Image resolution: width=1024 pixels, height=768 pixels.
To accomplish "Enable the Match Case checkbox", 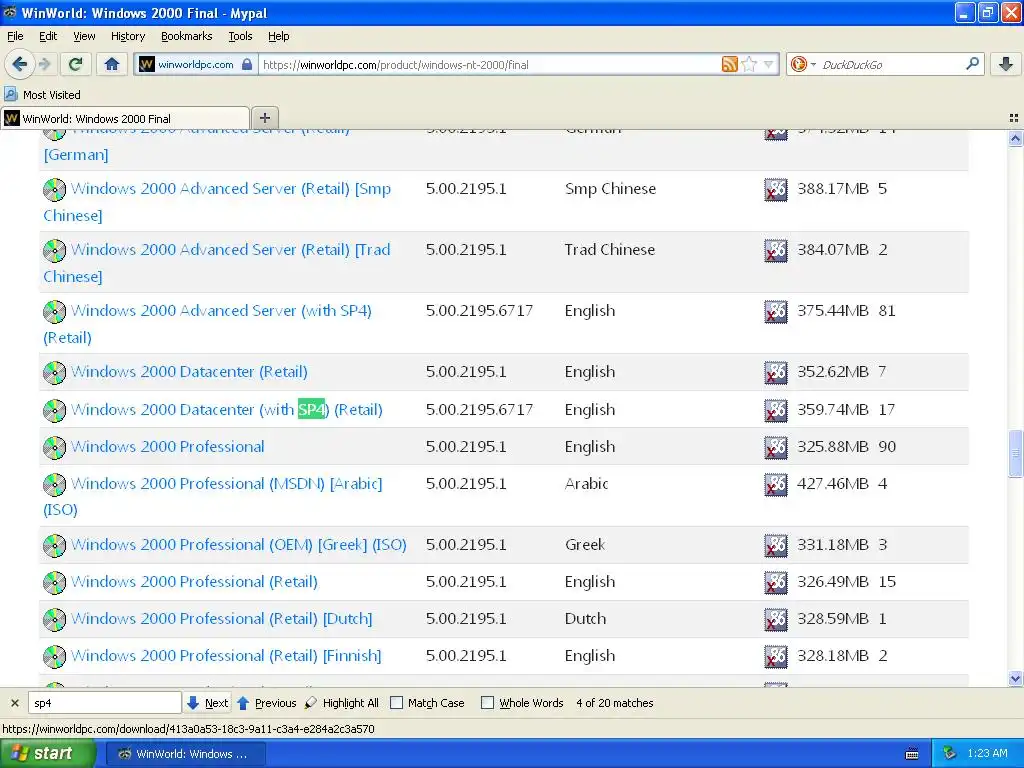I will 396,703.
